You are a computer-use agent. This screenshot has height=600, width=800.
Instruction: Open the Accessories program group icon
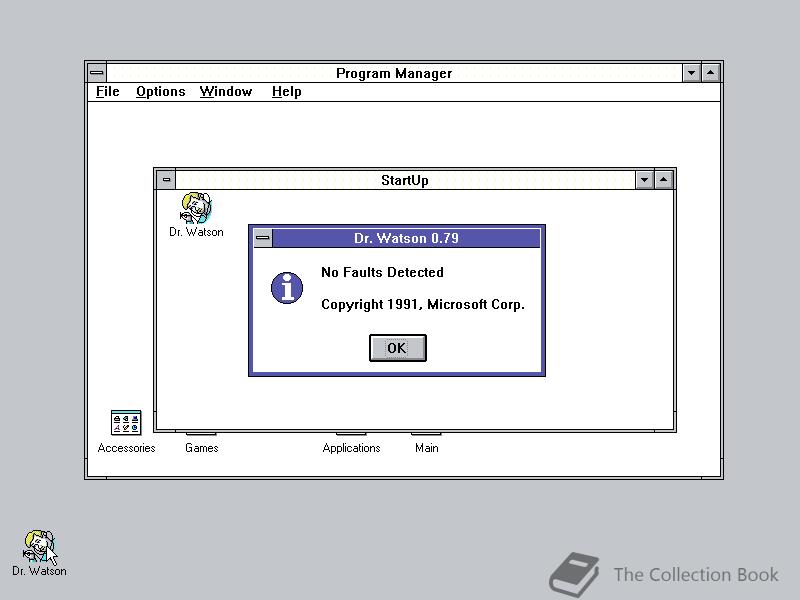click(x=126, y=422)
